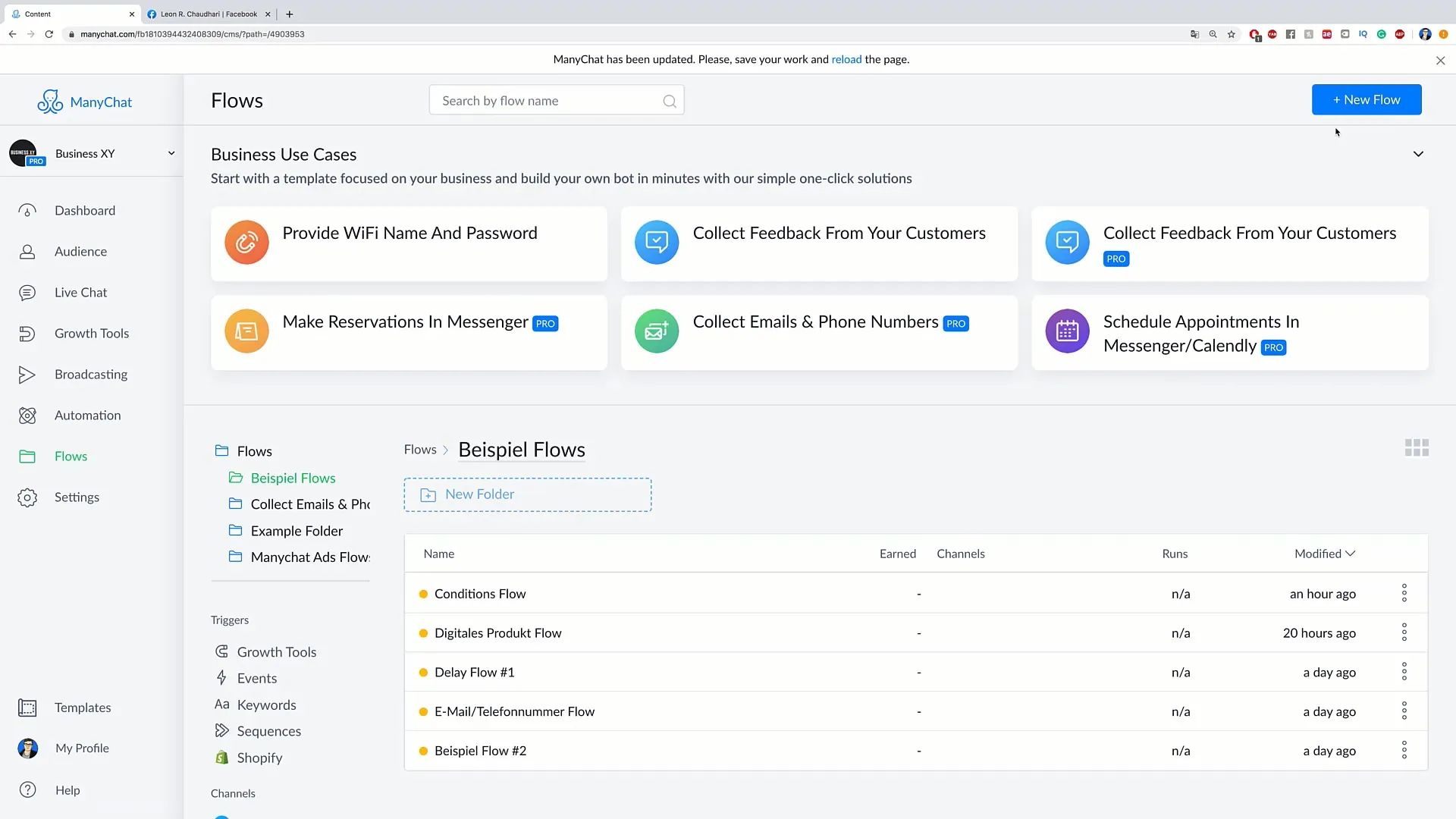Click the Runs column header
This screenshot has width=1456, height=819.
tap(1175, 554)
